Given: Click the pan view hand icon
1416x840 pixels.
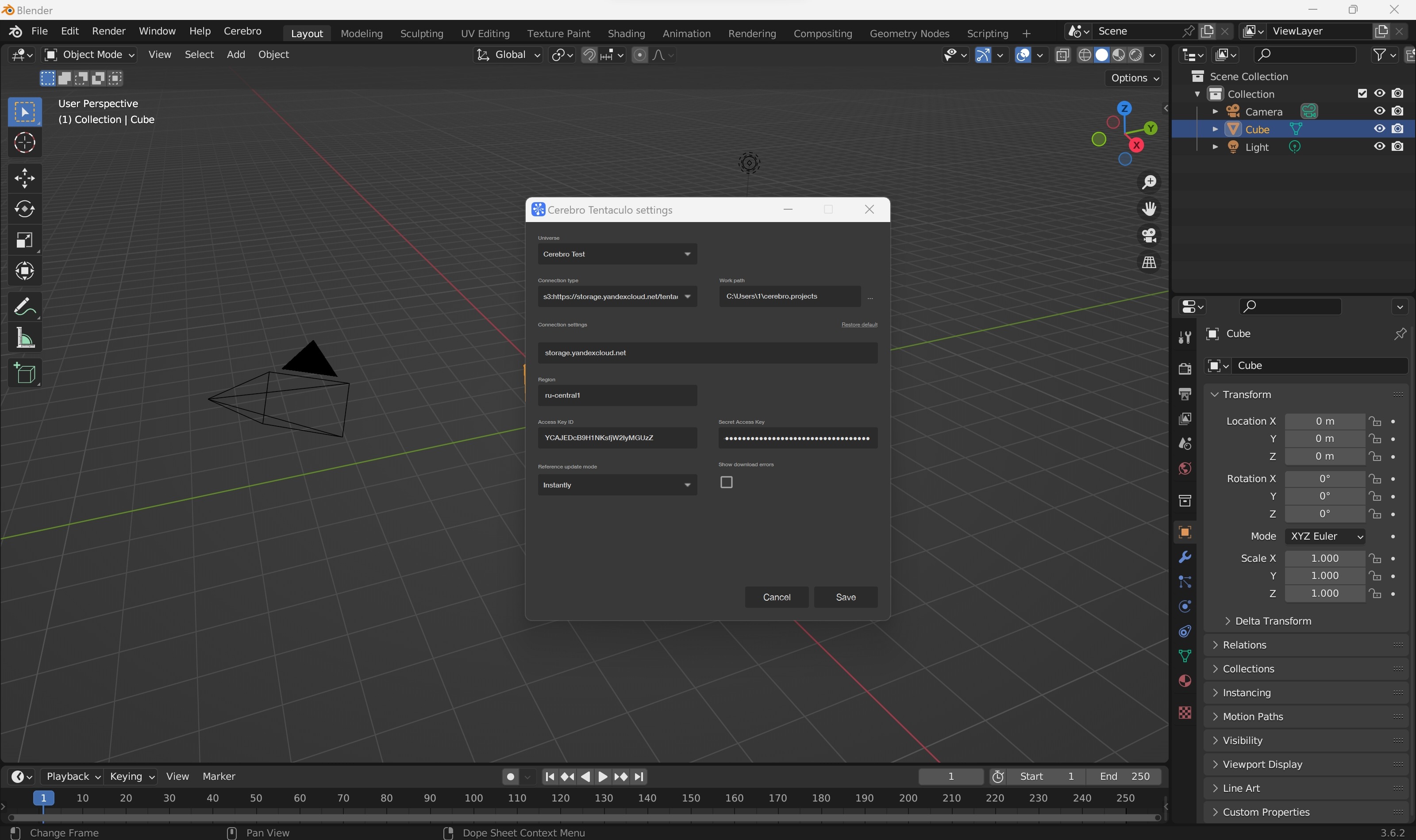Looking at the screenshot, I should [x=1149, y=209].
